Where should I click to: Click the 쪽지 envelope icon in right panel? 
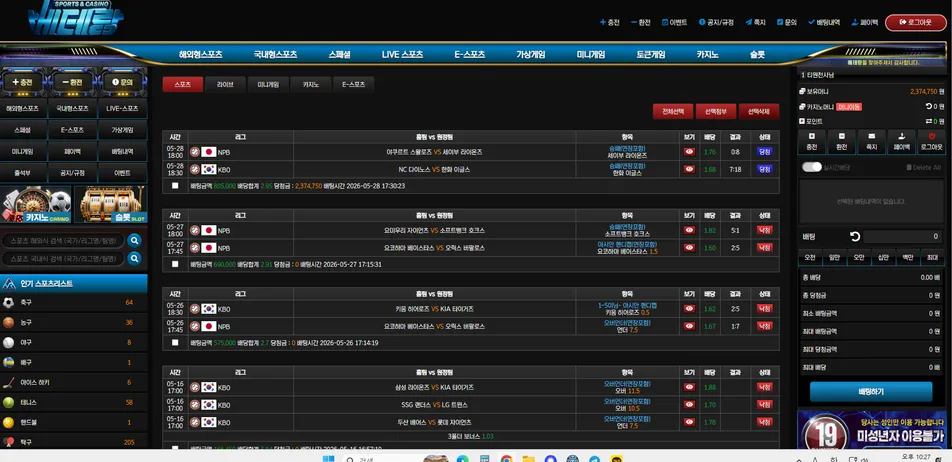(x=872, y=136)
